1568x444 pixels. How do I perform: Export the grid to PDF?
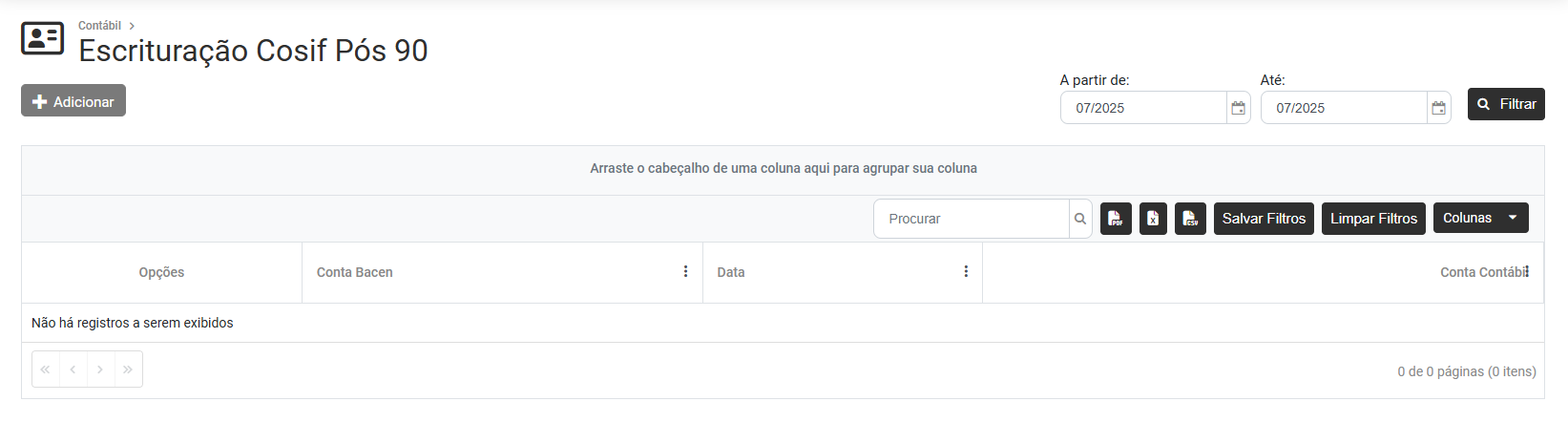(1116, 219)
